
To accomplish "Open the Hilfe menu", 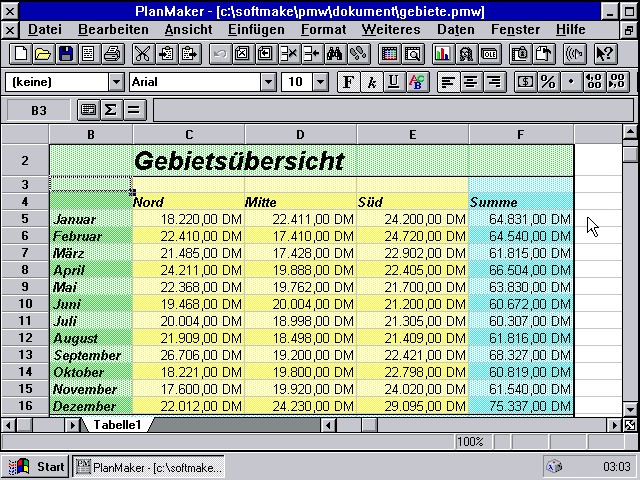I will tap(571, 29).
